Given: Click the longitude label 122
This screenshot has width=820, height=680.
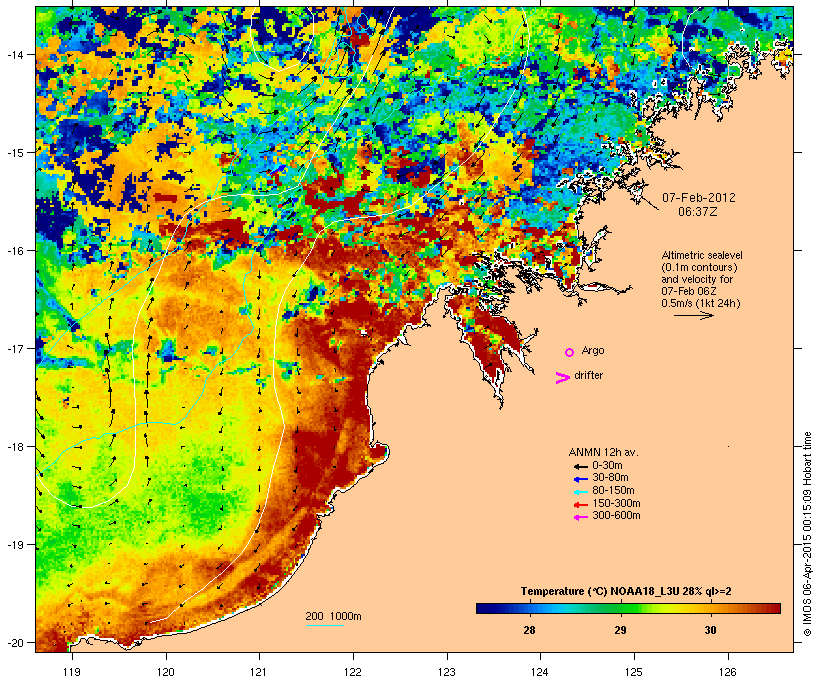Looking at the screenshot, I should pos(353,672).
